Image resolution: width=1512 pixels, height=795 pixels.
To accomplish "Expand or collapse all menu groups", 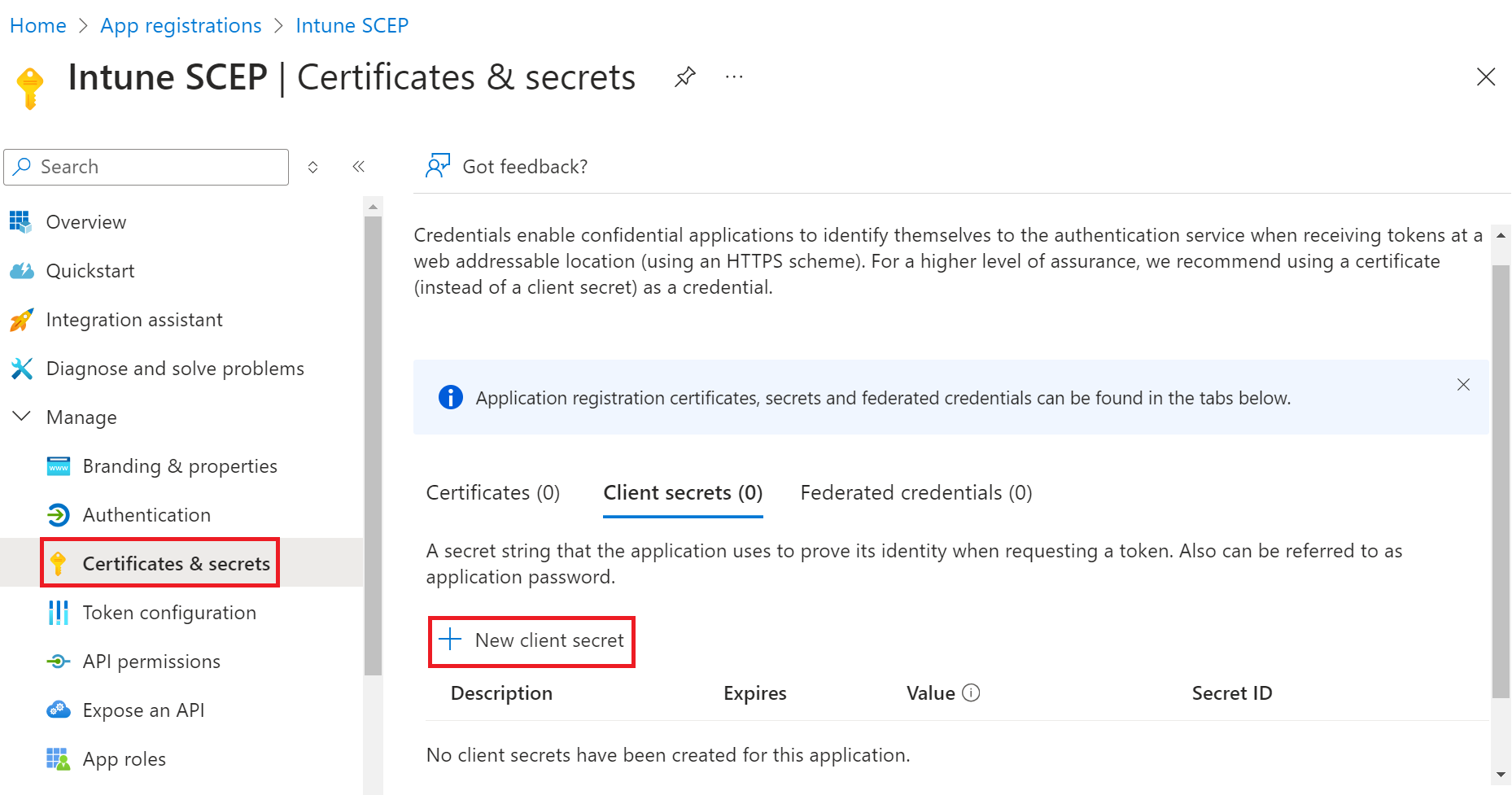I will point(312,167).
